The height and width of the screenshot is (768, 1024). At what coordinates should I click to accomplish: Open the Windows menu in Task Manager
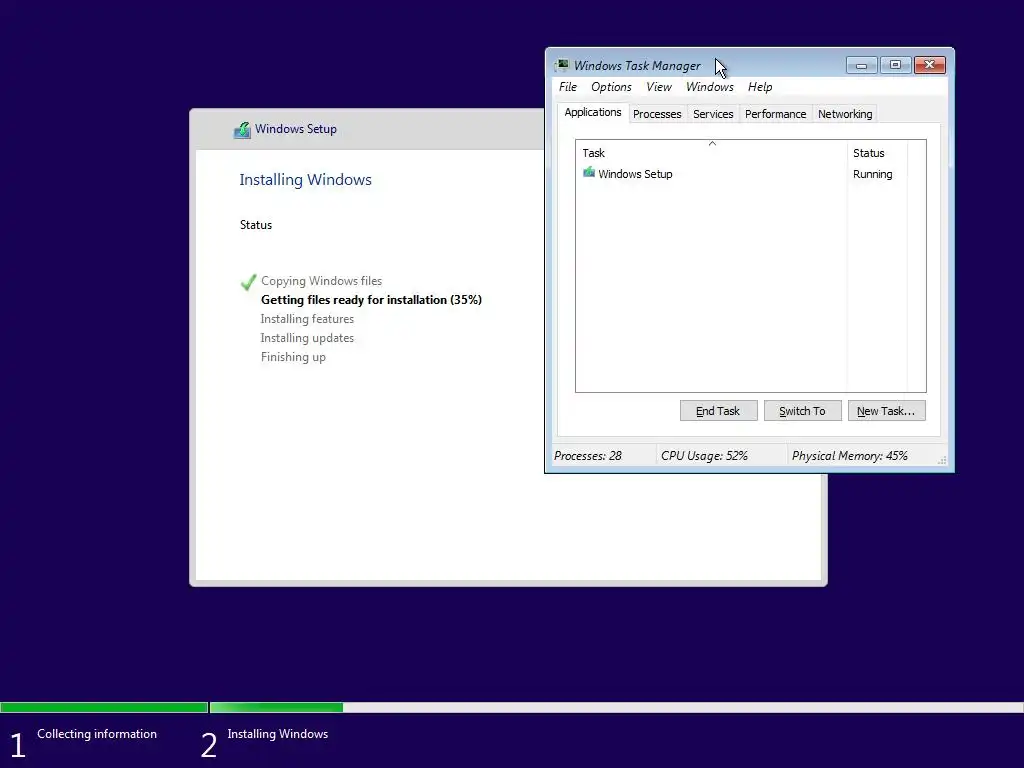709,87
